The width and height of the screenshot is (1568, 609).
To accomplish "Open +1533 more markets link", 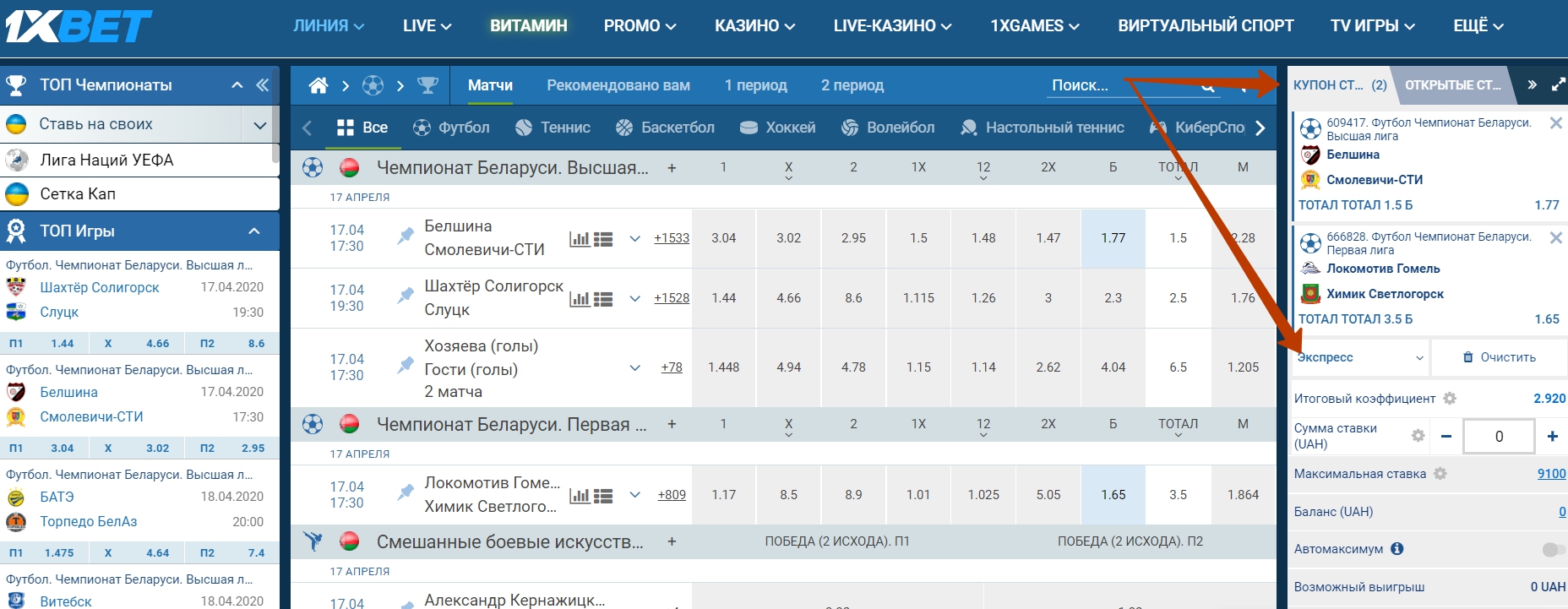I will point(672,239).
